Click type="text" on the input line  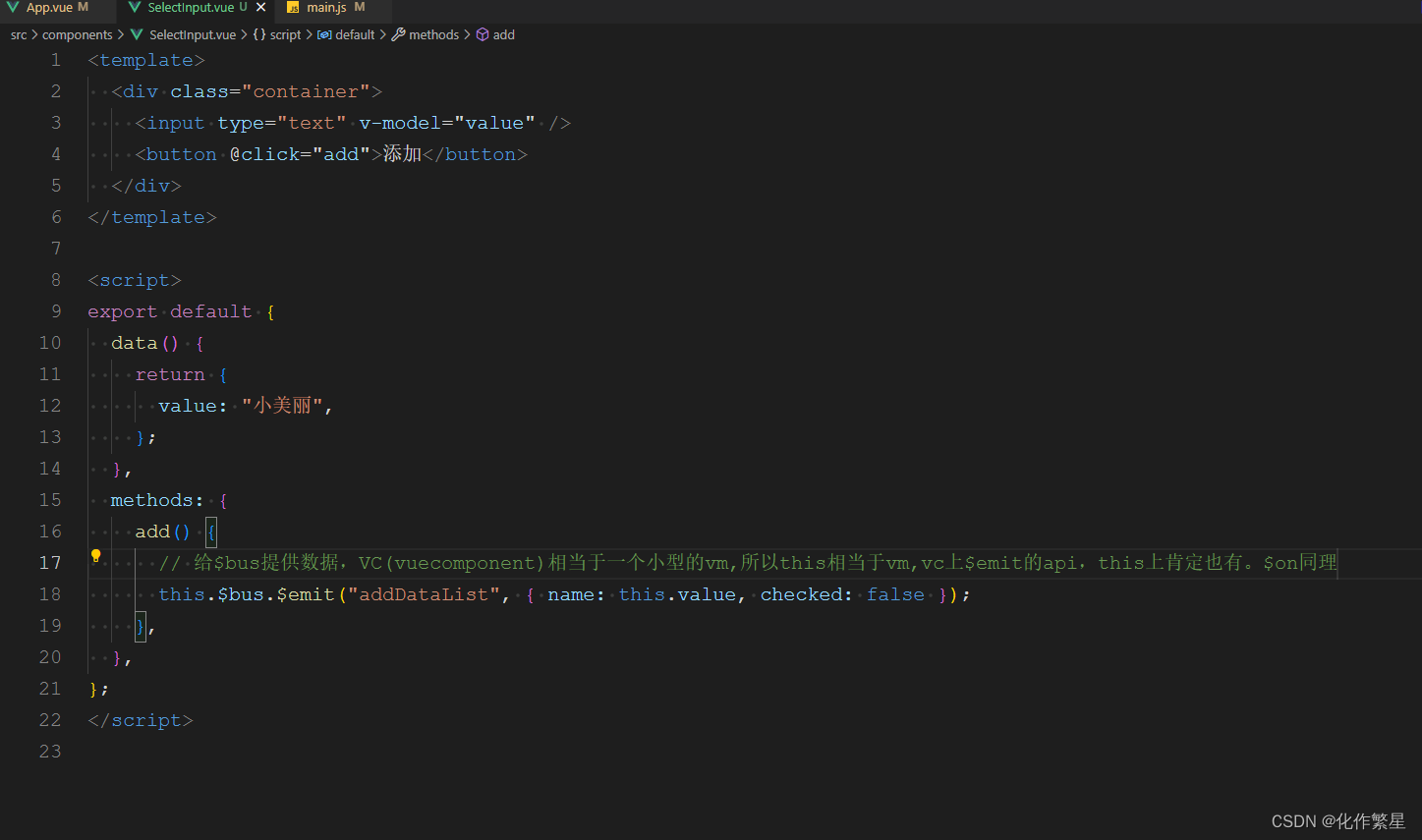pos(282,123)
